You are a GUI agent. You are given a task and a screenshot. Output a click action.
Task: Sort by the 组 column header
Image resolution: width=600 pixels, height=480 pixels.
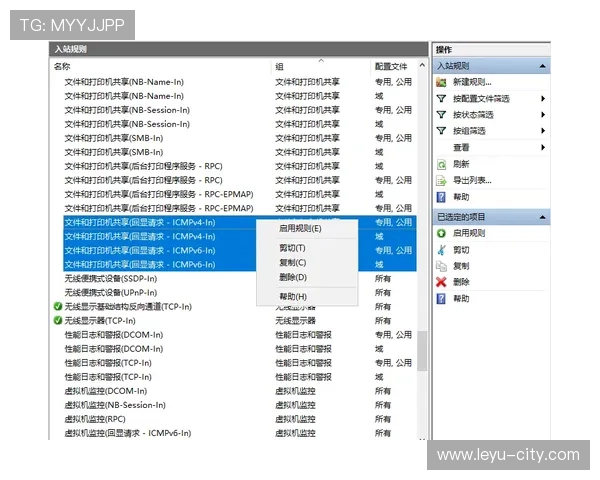click(x=279, y=67)
